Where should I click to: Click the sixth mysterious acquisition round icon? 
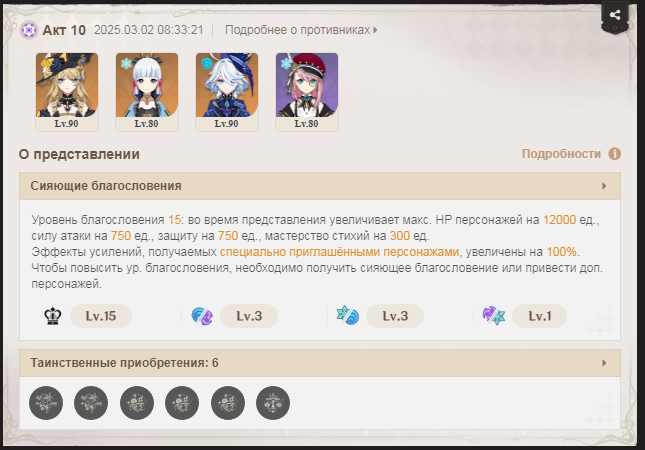click(273, 403)
